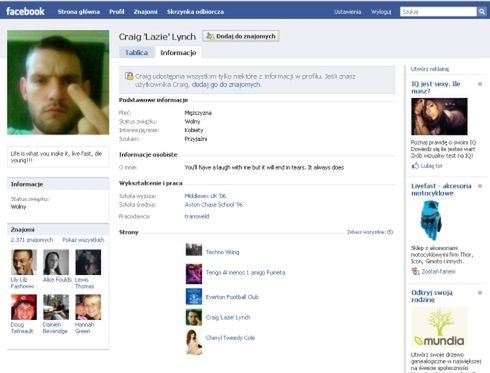
Task: Click the Lubię to thumbs-up icon
Action: [415, 165]
